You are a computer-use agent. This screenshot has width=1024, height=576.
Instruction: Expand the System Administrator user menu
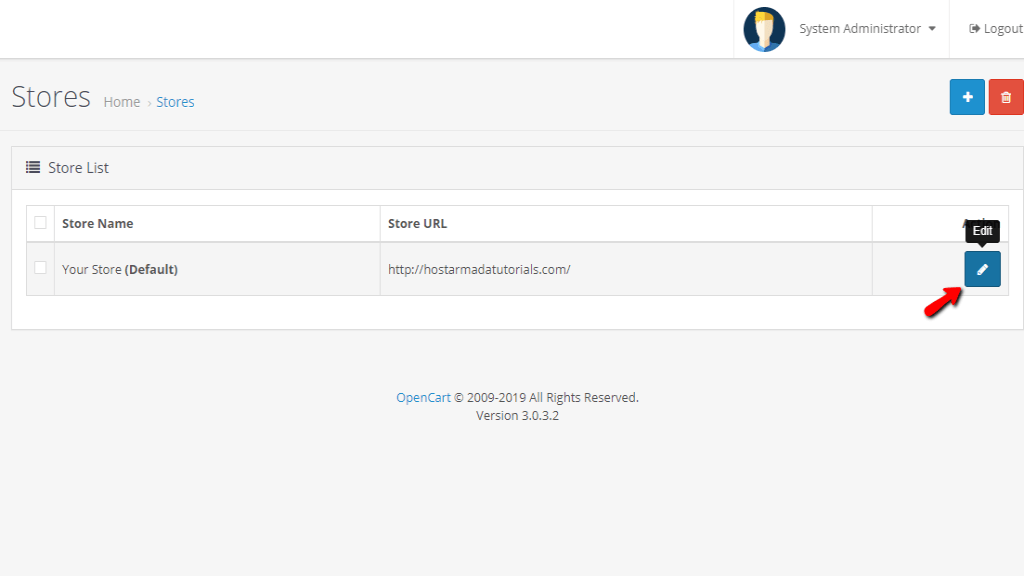[x=859, y=29]
